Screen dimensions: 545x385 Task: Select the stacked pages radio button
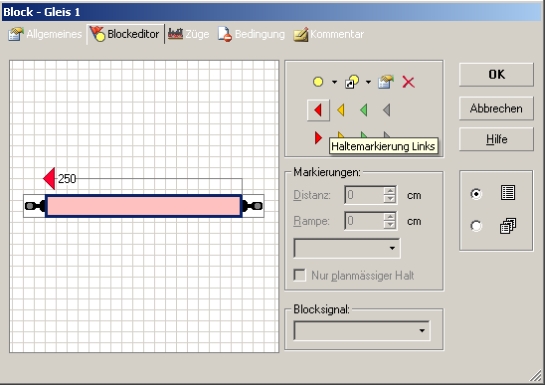tap(476, 226)
